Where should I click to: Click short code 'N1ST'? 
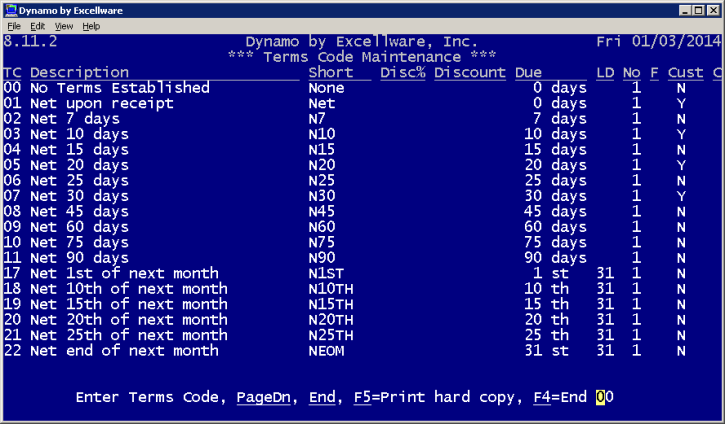click(x=326, y=273)
